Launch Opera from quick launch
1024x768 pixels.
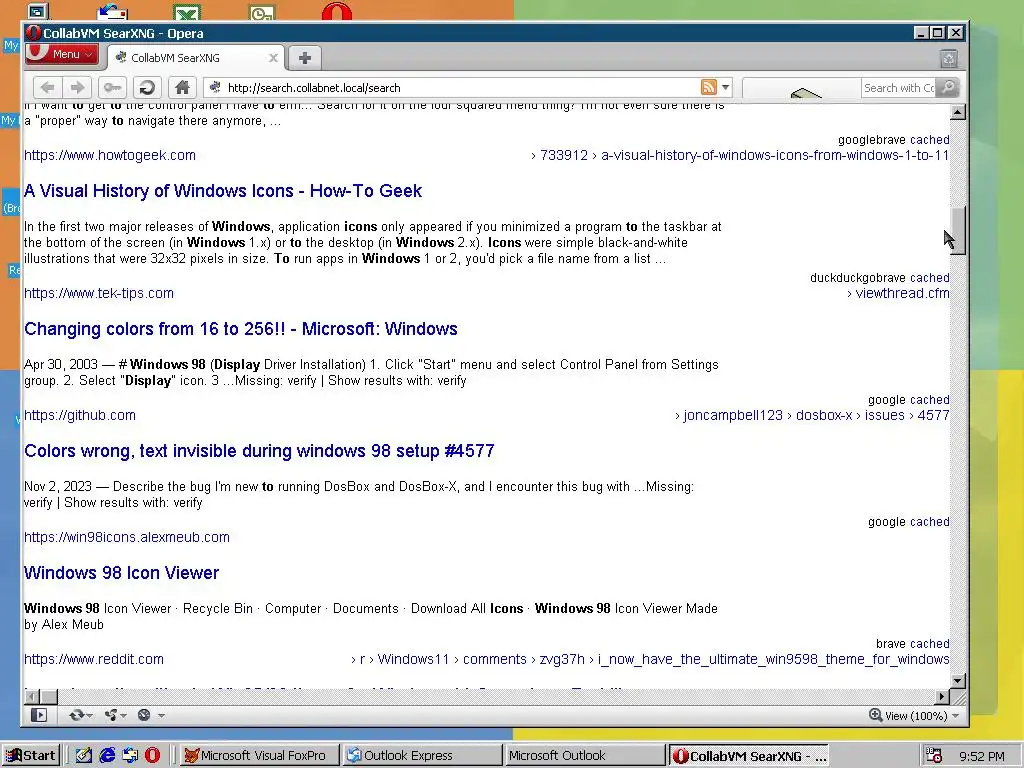point(152,756)
